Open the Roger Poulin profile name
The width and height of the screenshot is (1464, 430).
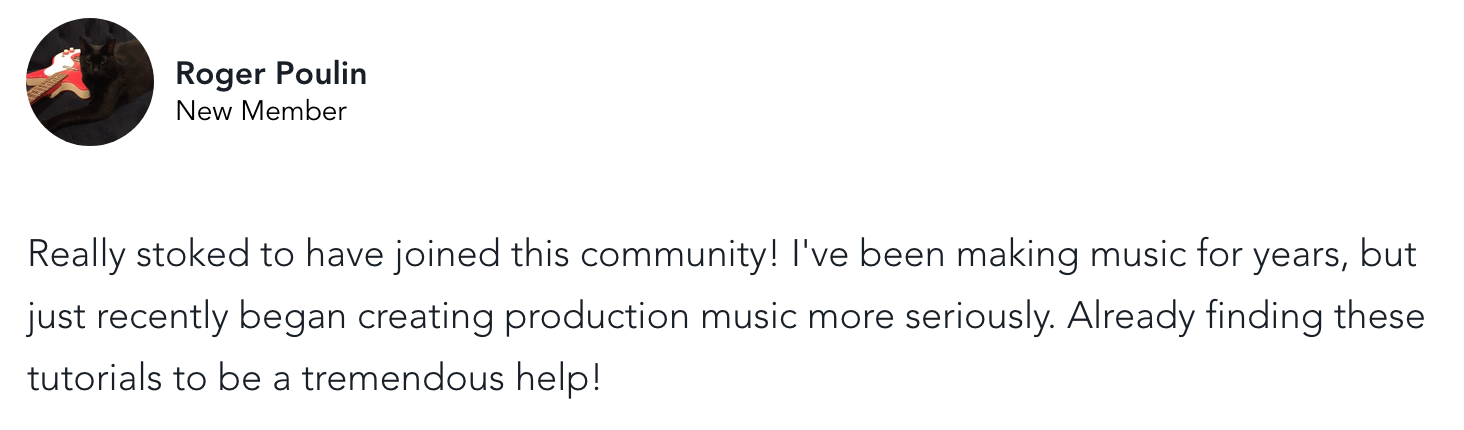click(271, 73)
